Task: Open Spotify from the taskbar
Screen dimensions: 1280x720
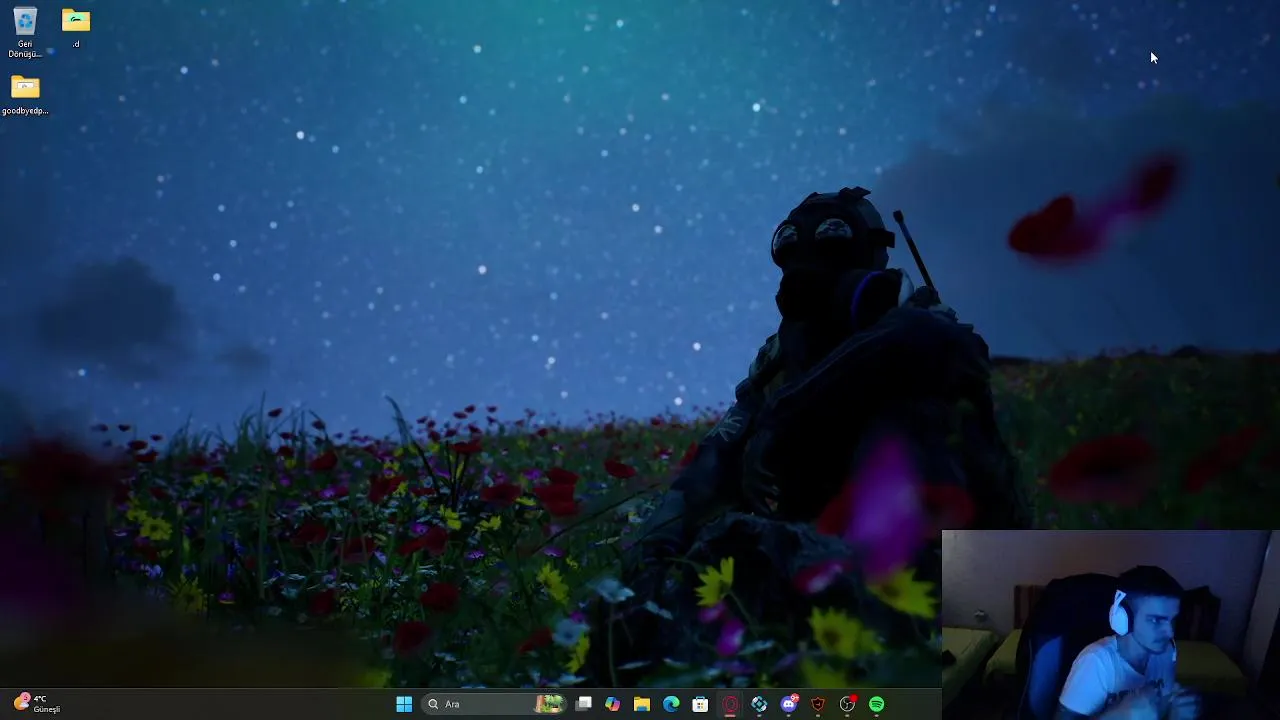Action: [877, 704]
